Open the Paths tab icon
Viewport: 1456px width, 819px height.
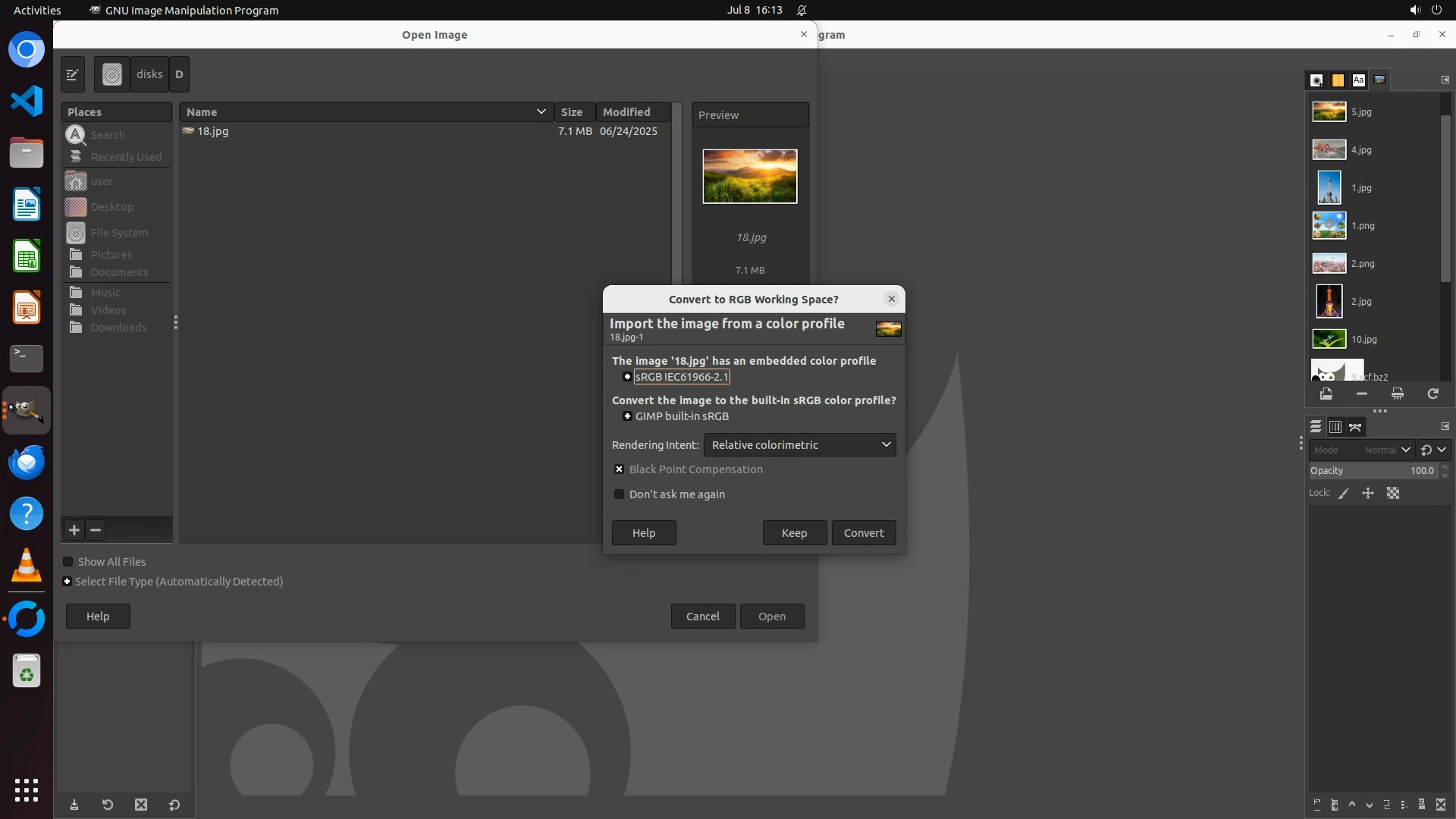pyautogui.click(x=1356, y=427)
